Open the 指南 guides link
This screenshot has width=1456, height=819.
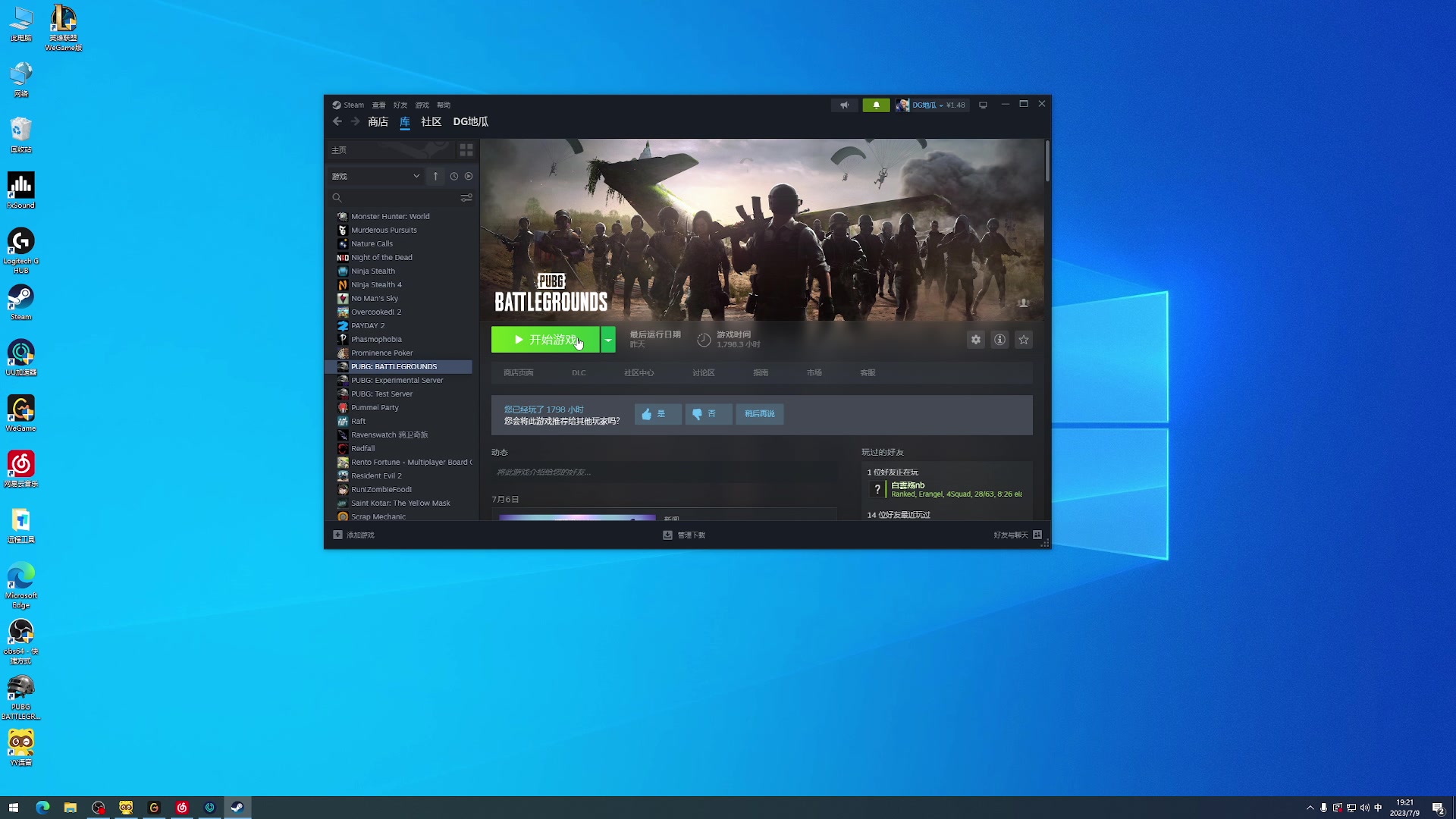coord(761,373)
